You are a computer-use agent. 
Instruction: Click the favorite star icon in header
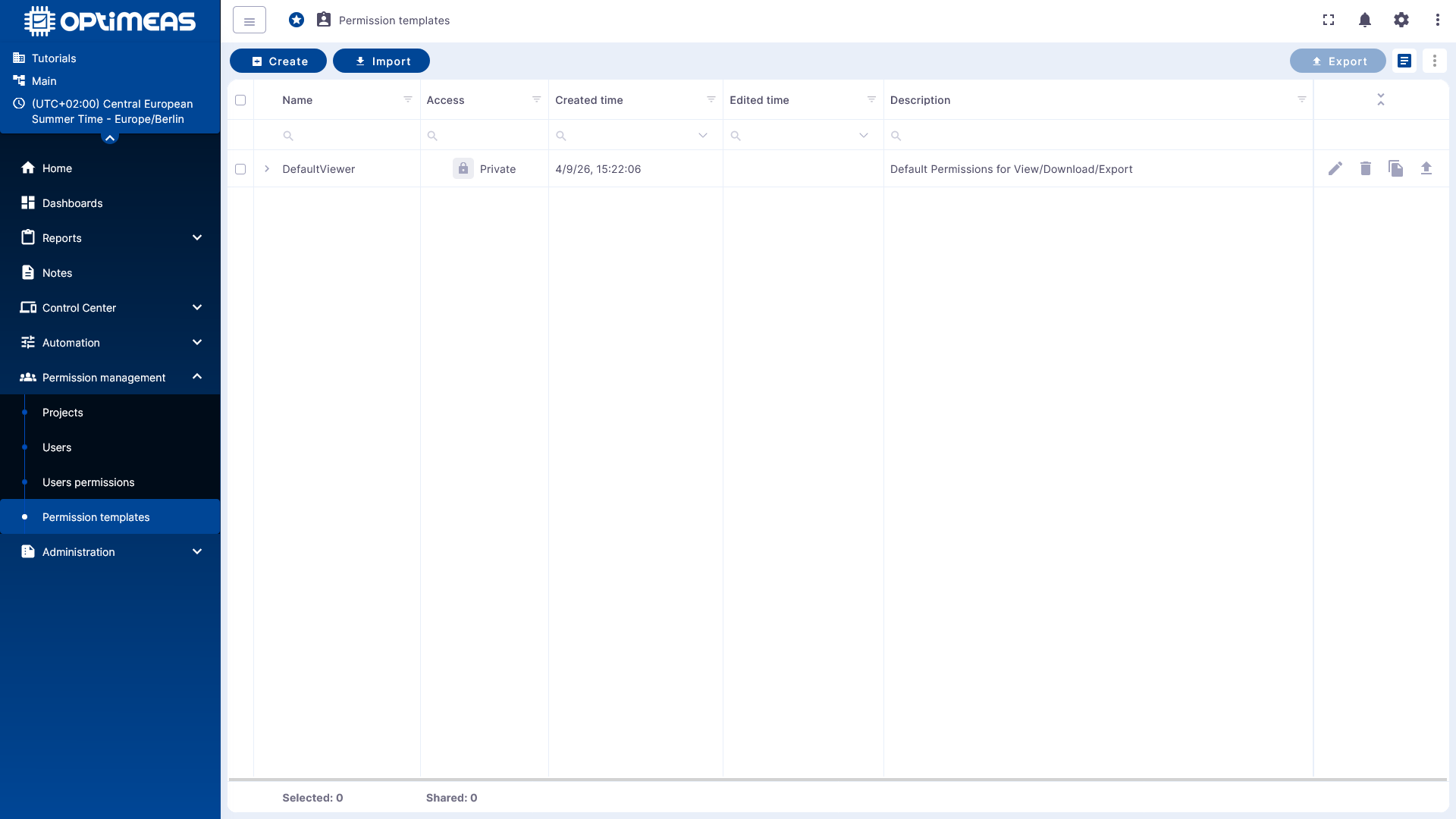point(297,20)
